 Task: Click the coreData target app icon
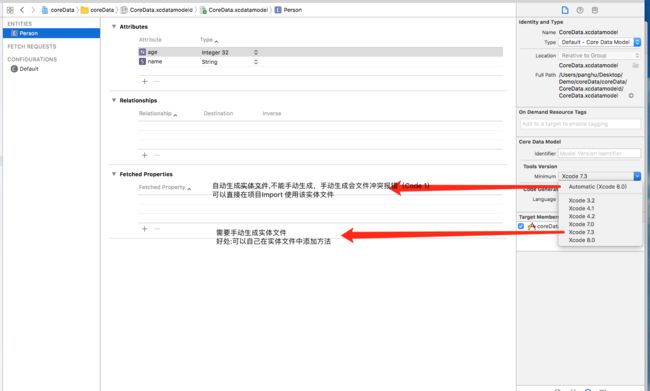[x=531, y=226]
